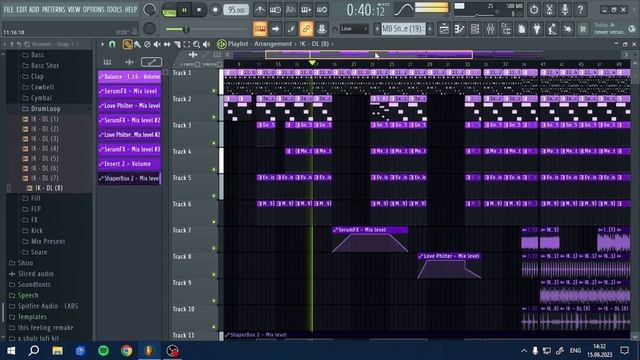
Task: Pause playback with the pause button
Action: (x=184, y=10)
